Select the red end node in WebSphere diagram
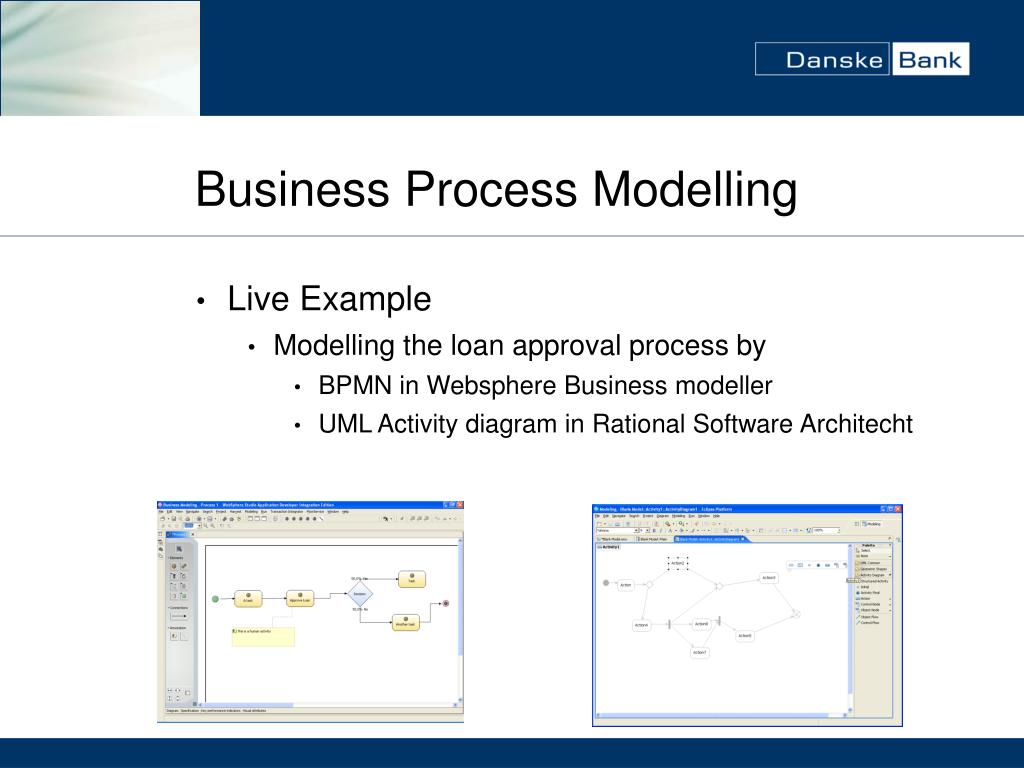The width and height of the screenshot is (1024, 768). coord(445,603)
